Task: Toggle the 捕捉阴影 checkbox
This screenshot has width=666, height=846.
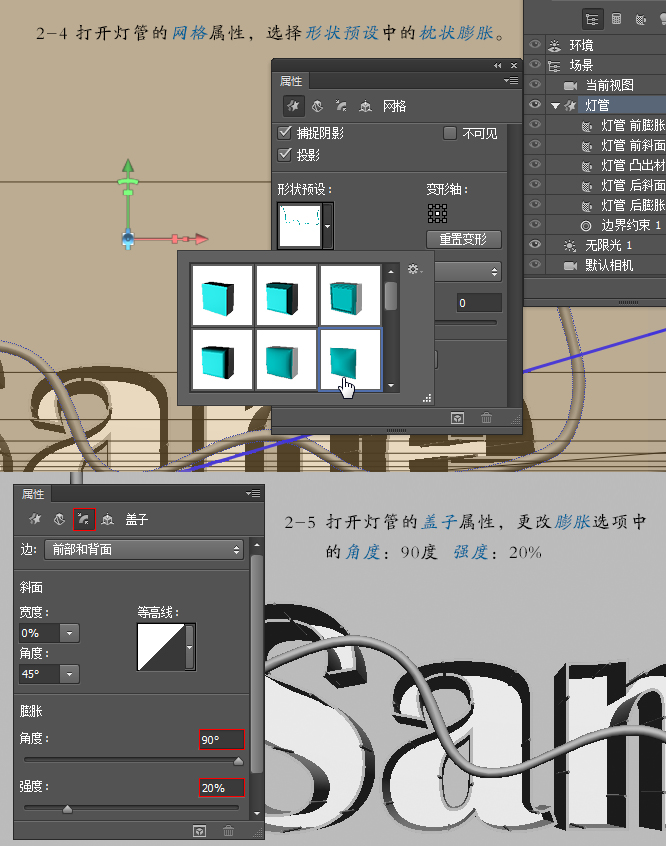Action: pyautogui.click(x=284, y=133)
